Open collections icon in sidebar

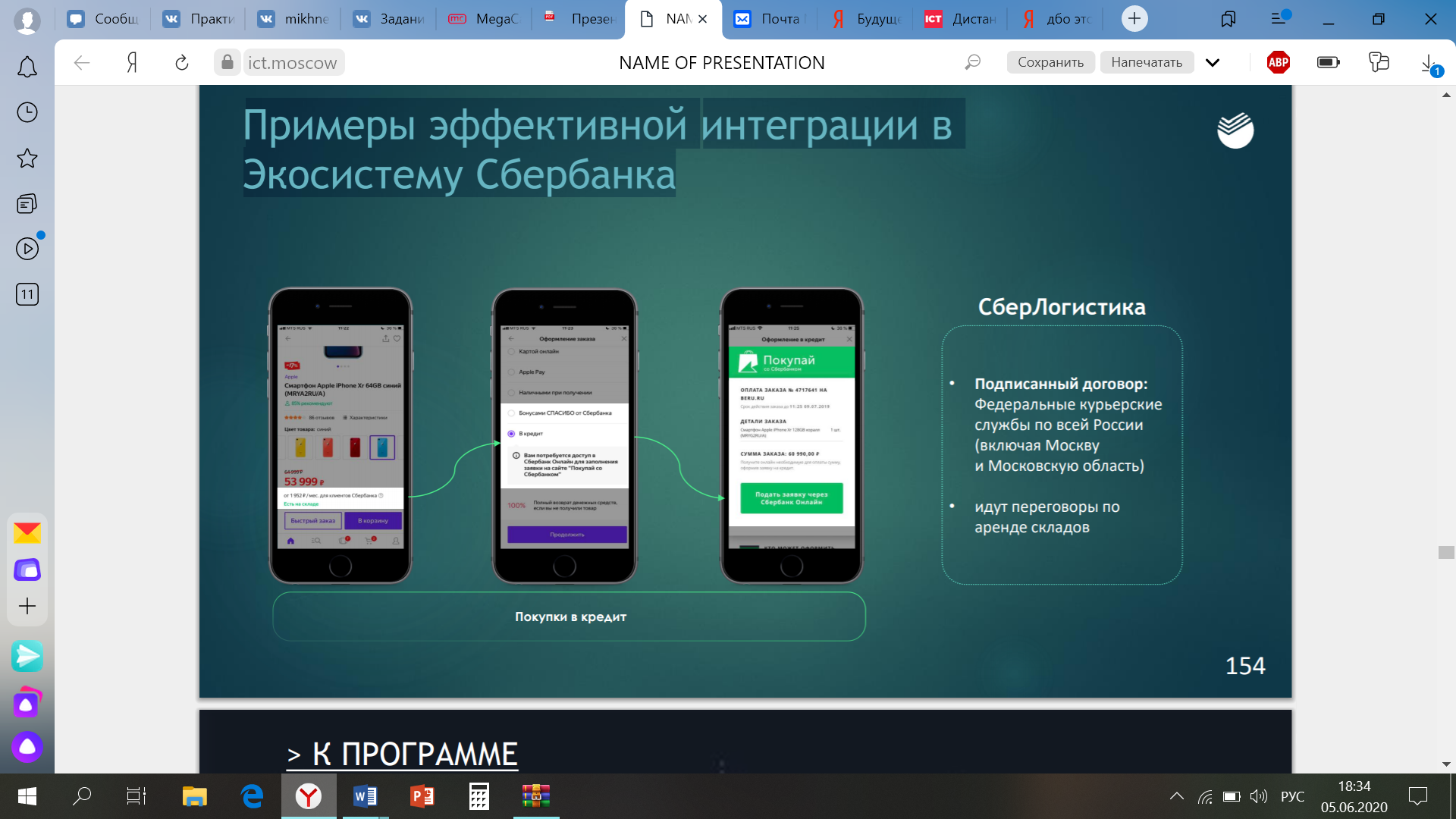click(27, 203)
